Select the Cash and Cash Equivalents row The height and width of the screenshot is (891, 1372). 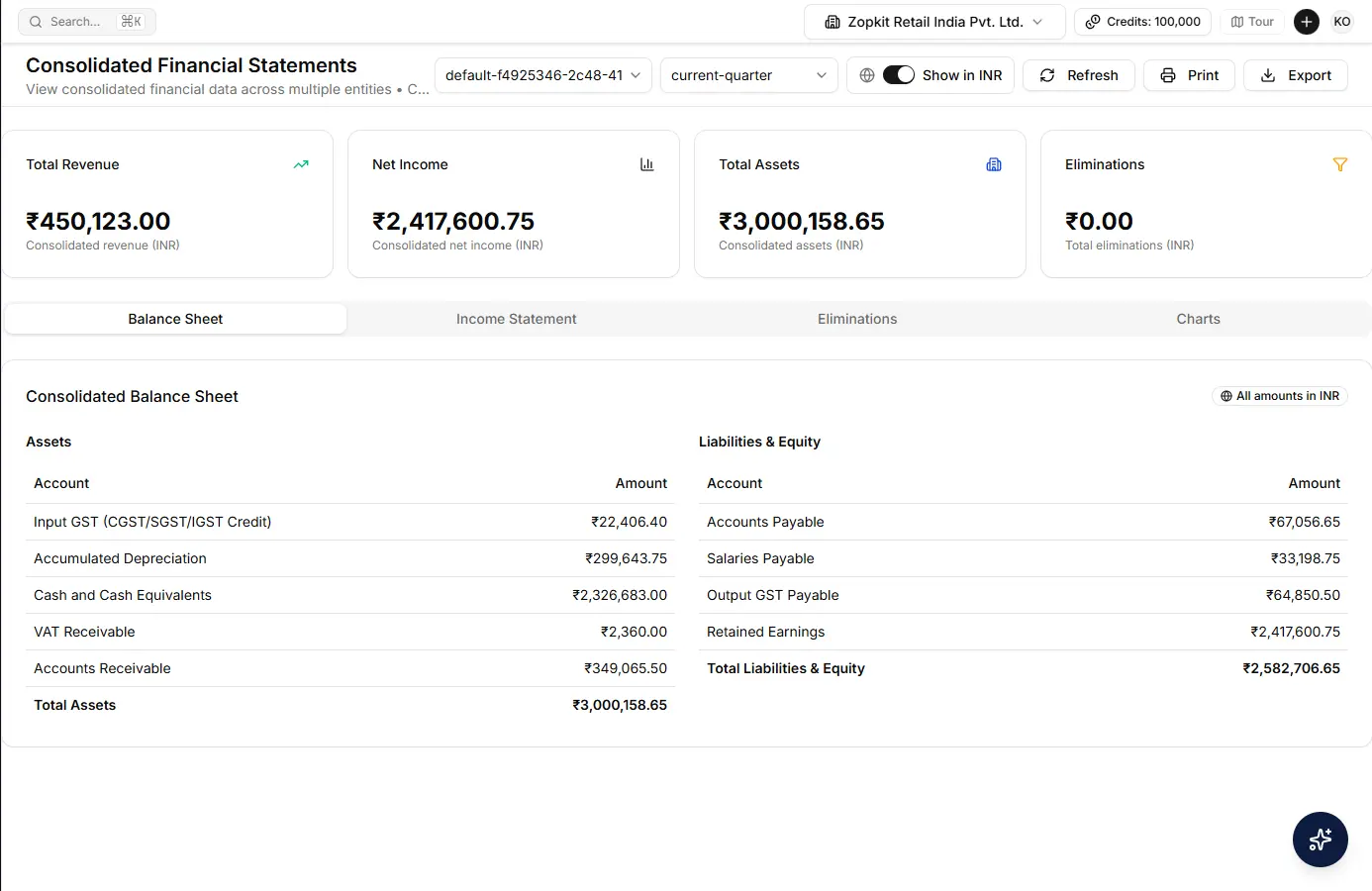pos(350,595)
